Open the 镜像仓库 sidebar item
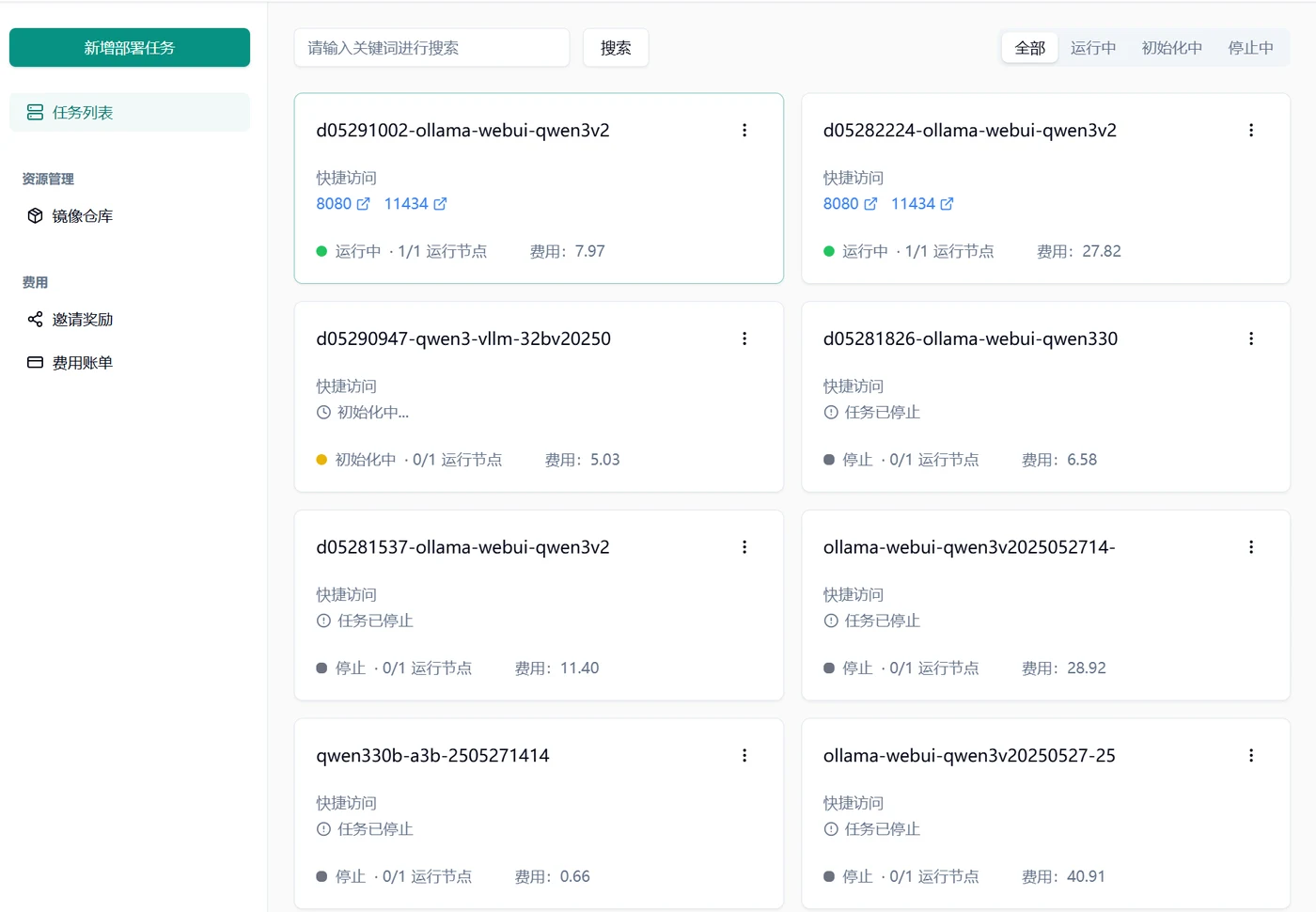Screen dimensions: 1316x912 130,216
